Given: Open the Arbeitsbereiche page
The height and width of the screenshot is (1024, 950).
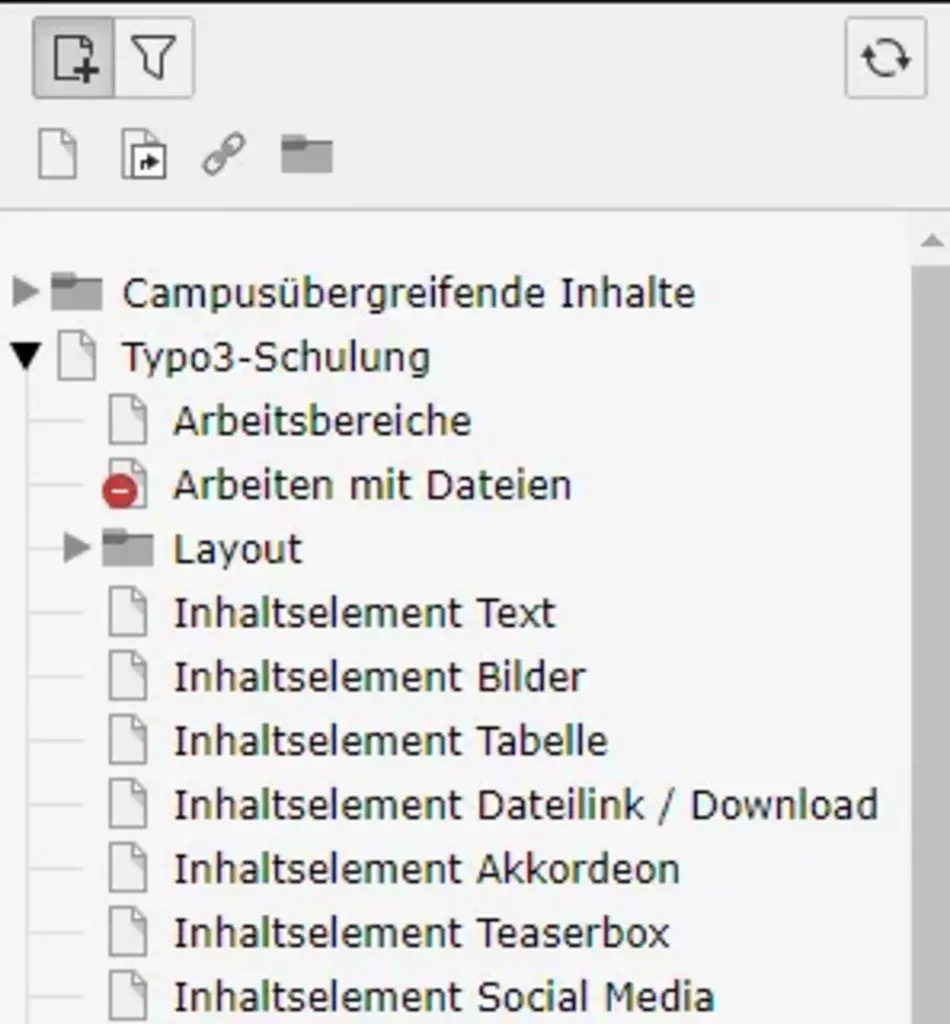Looking at the screenshot, I should click(321, 421).
